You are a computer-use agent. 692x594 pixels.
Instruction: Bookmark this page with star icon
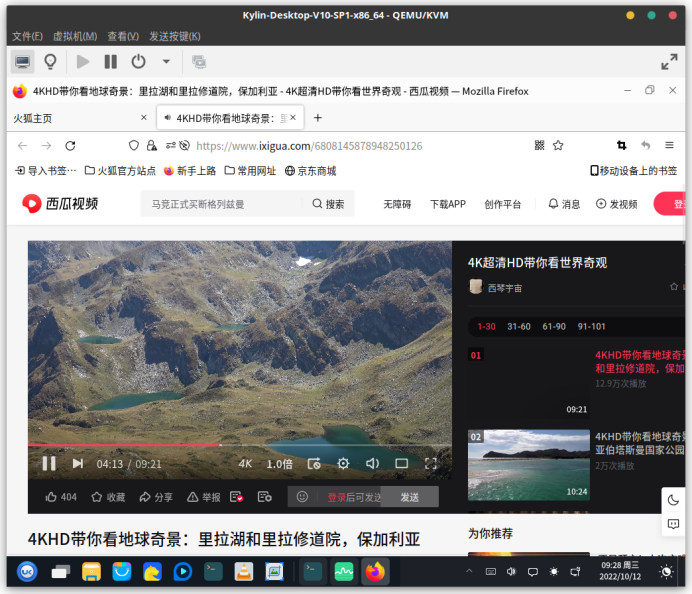[x=558, y=145]
